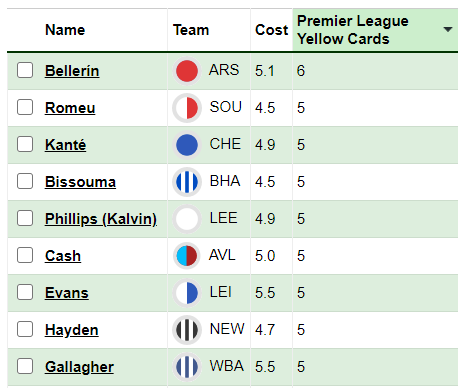Open the Phillips (Kalvin) player link
Image resolution: width=462 pixels, height=388 pixels.
tap(101, 219)
